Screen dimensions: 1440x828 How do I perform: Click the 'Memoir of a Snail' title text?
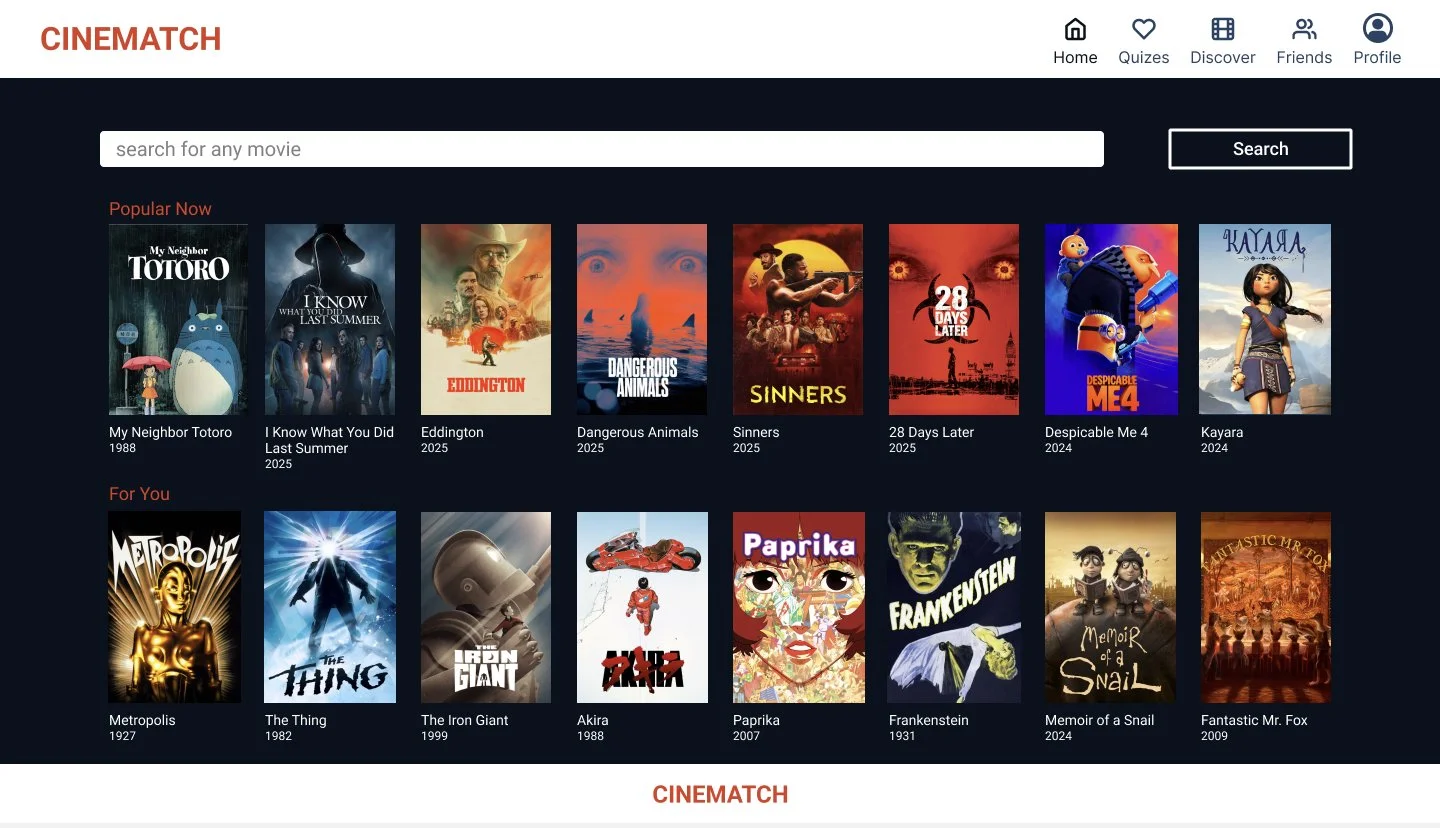[x=1099, y=720]
